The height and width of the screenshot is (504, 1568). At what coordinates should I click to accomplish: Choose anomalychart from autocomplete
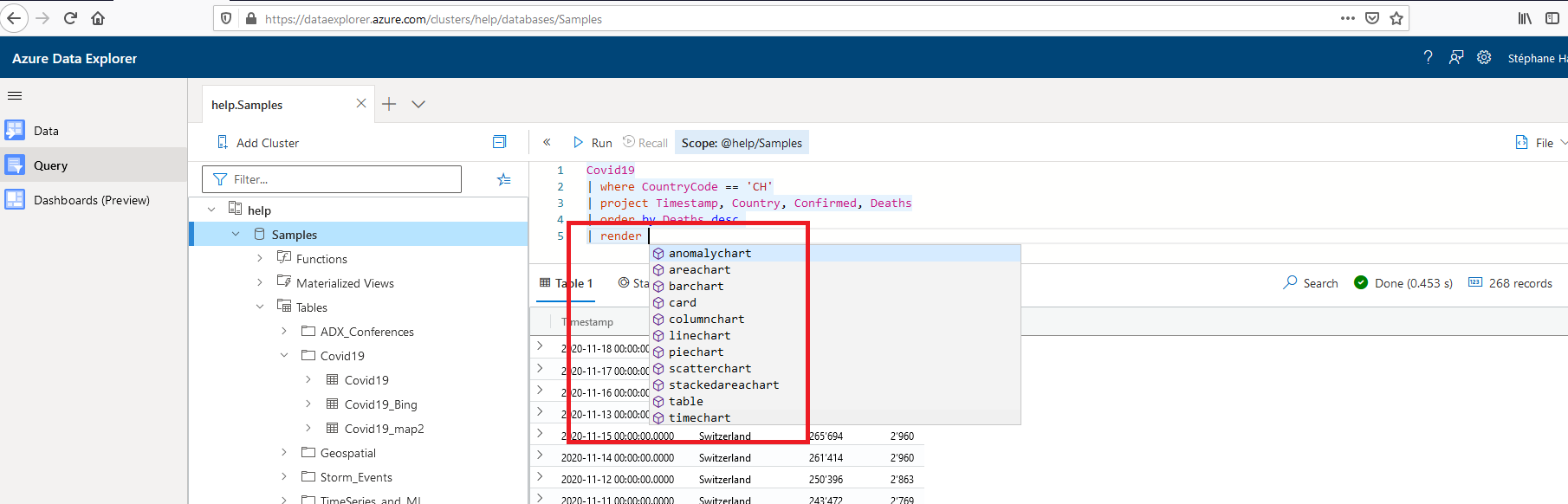click(835, 253)
